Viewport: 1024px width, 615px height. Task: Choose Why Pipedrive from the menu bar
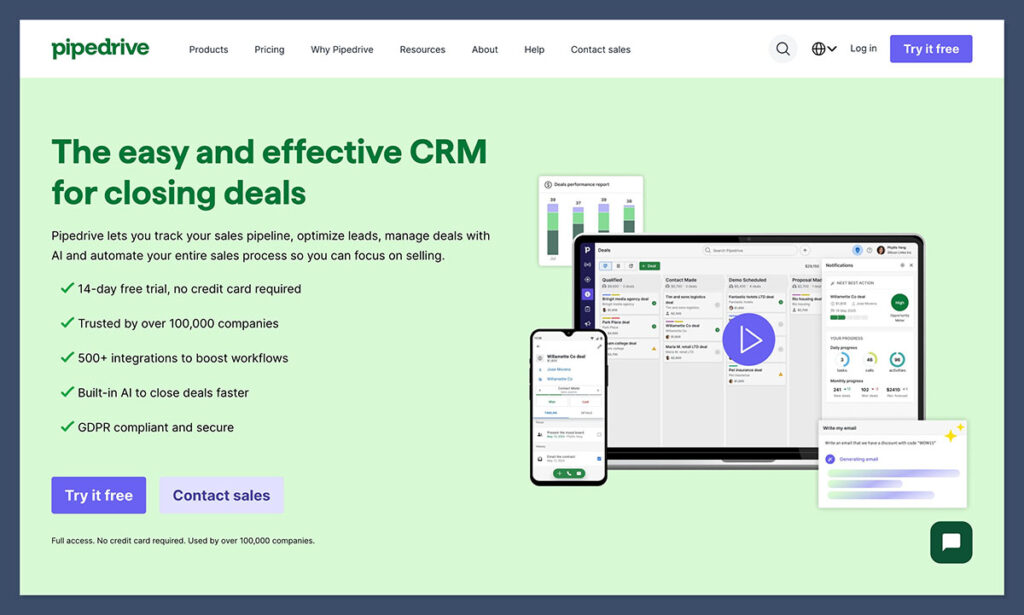tap(342, 49)
